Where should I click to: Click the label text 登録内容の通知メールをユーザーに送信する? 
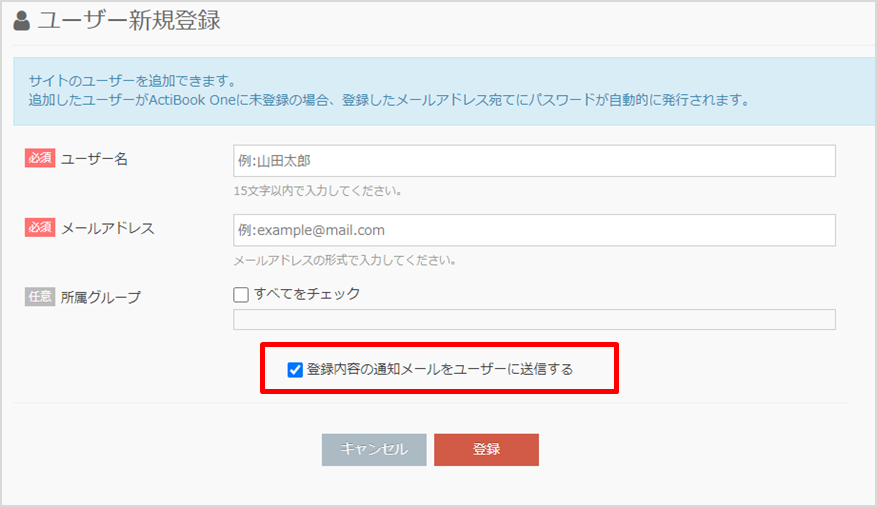pos(440,369)
